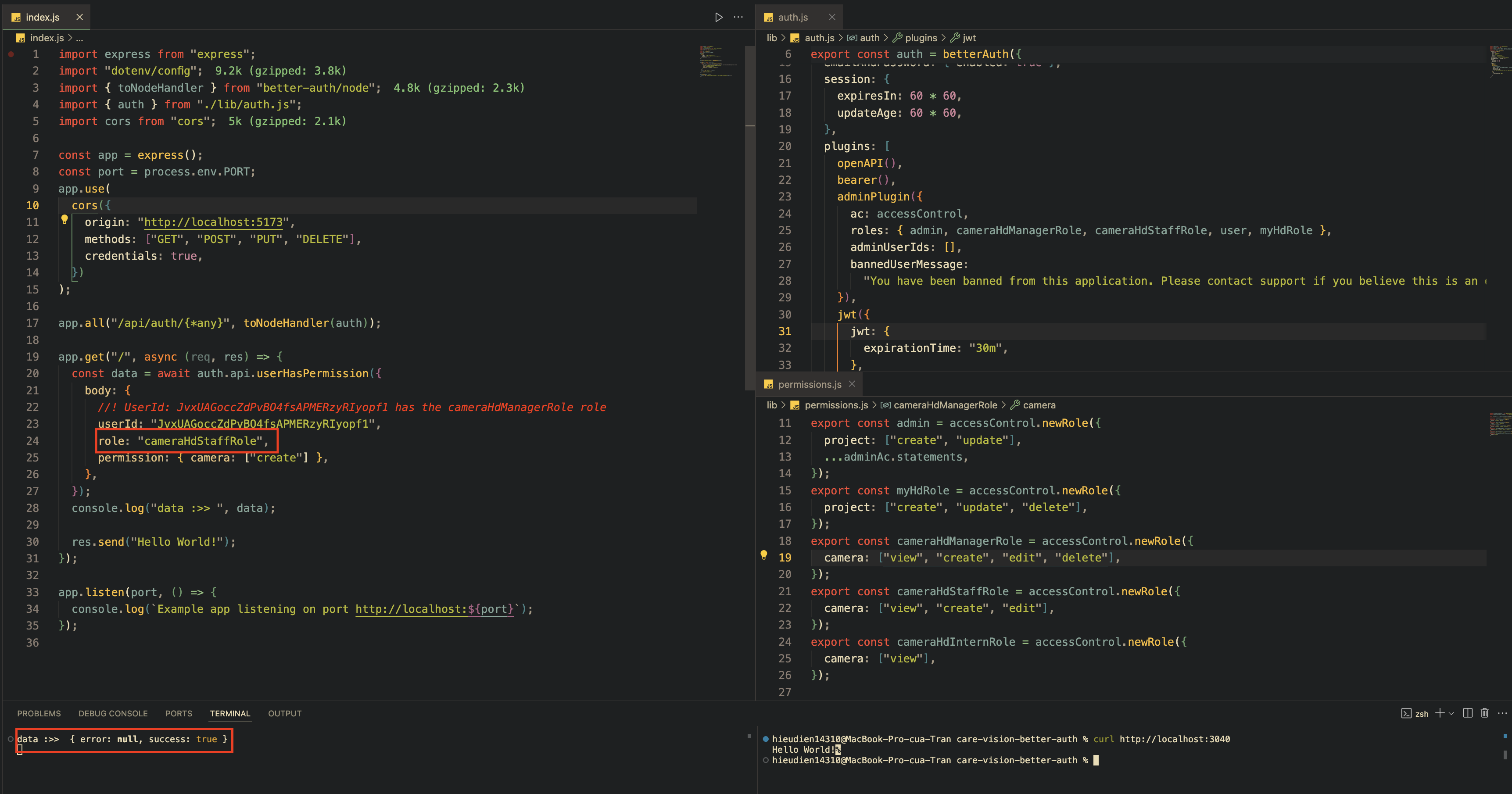The width and height of the screenshot is (1512, 794).
Task: Follow the http://localhost:5173 link
Action: pos(213,222)
